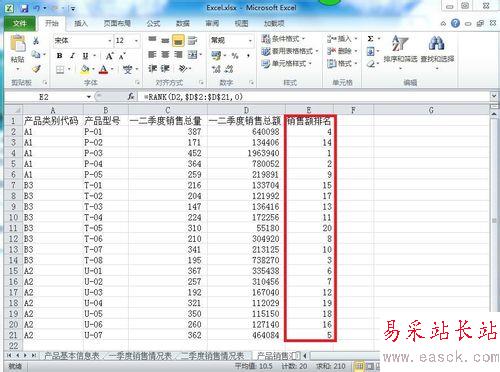Viewport: 500px width, 372px height.
Task: Open the font size dropdown
Action: pos(136,41)
